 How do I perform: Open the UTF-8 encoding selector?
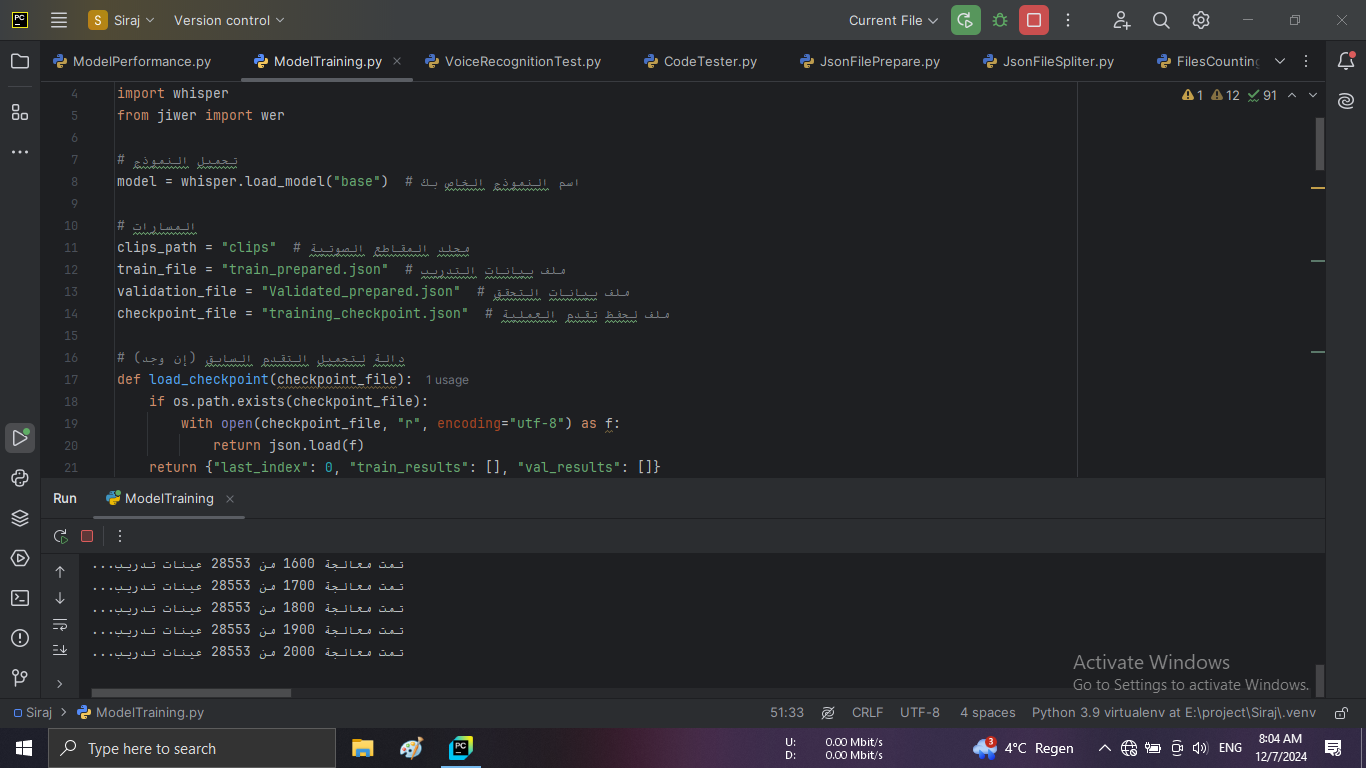tap(920, 713)
